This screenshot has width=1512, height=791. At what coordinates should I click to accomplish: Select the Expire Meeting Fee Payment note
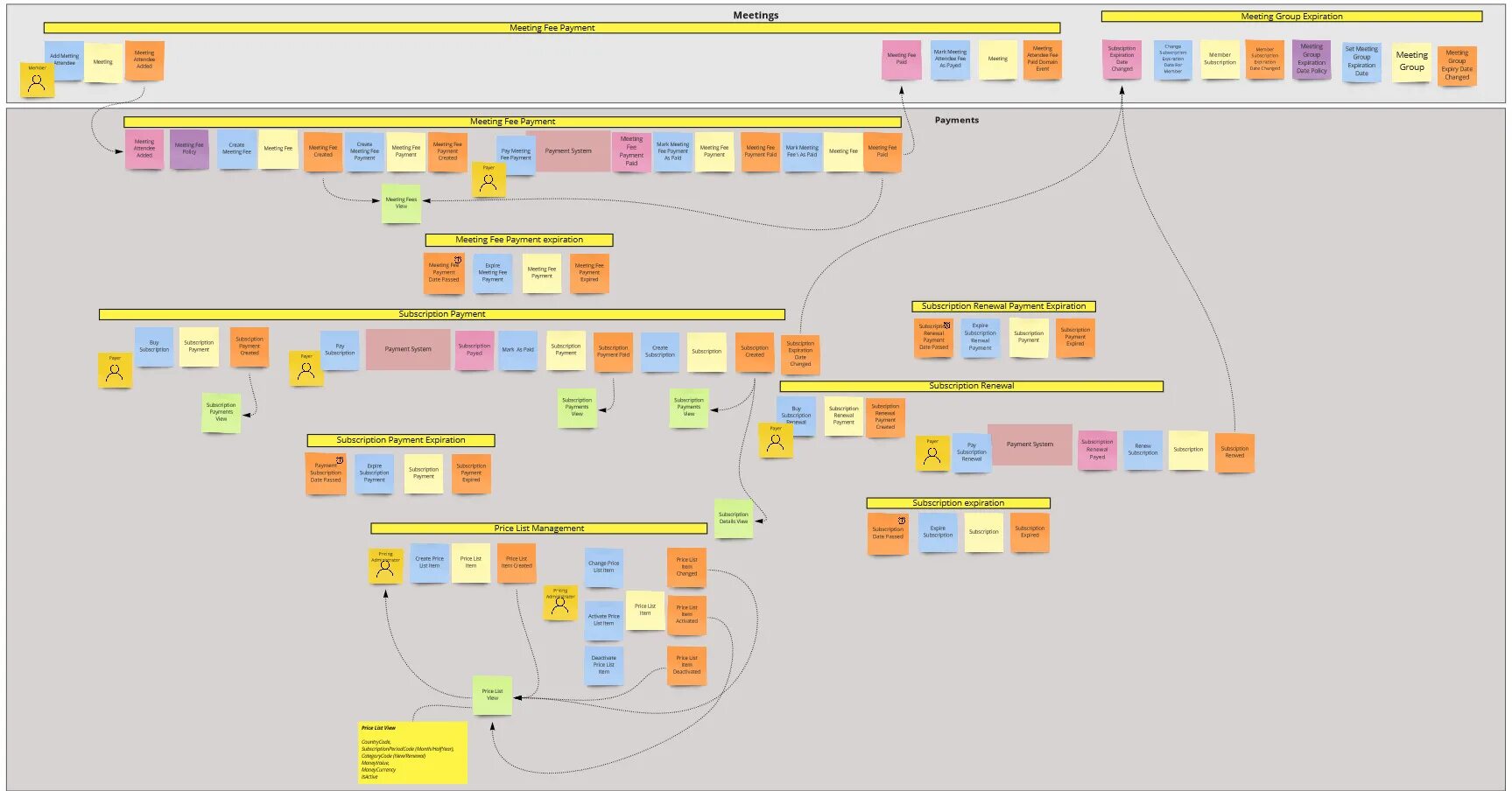click(493, 273)
